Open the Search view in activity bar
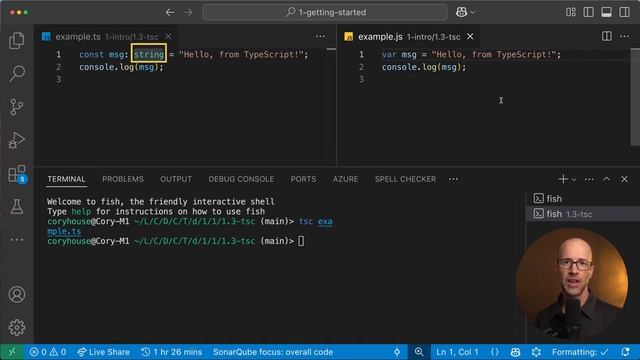Image resolution: width=640 pixels, height=360 pixels. click(x=17, y=73)
